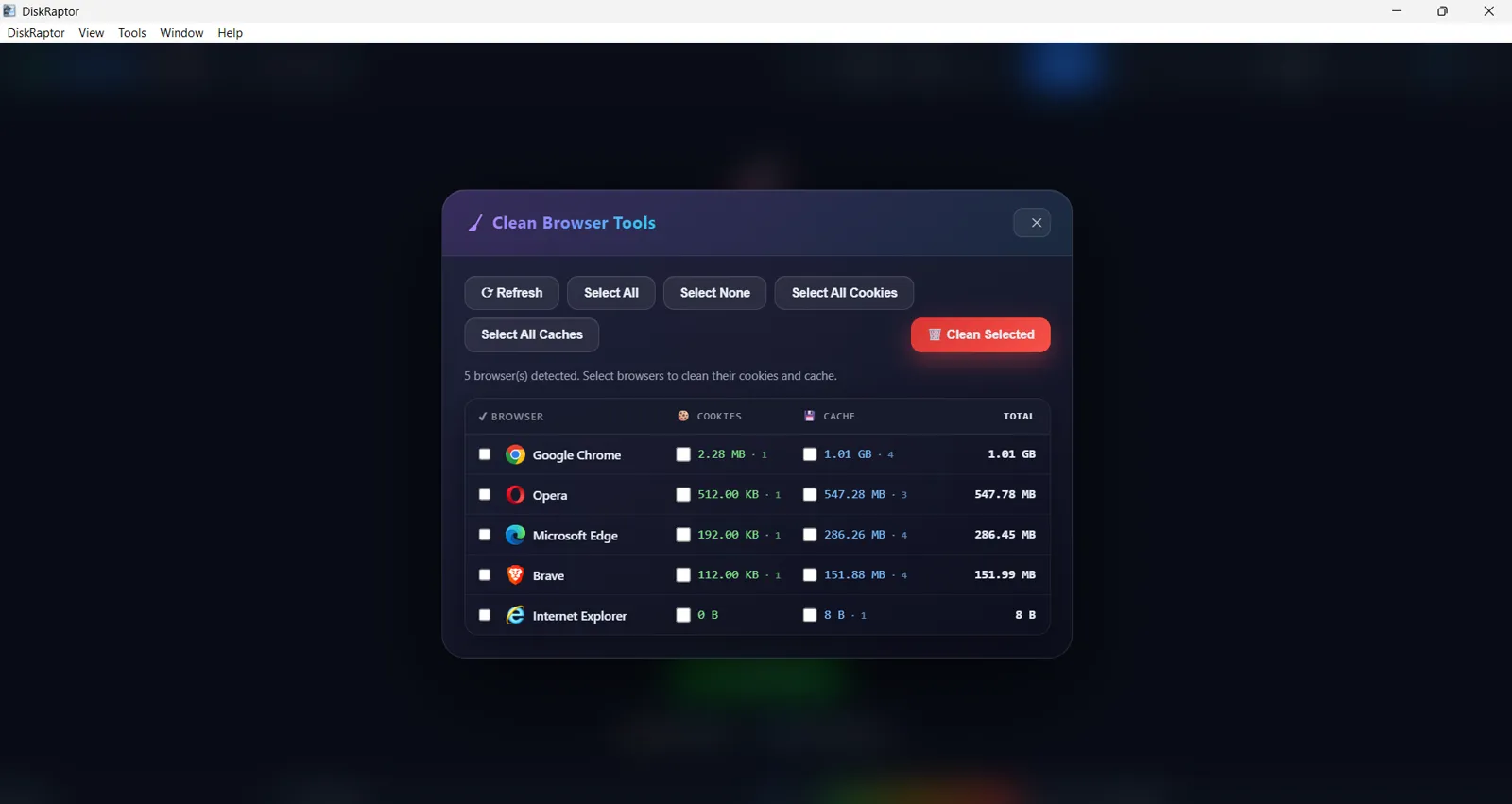
Task: Open the DiskRaptor menu
Action: tap(36, 33)
